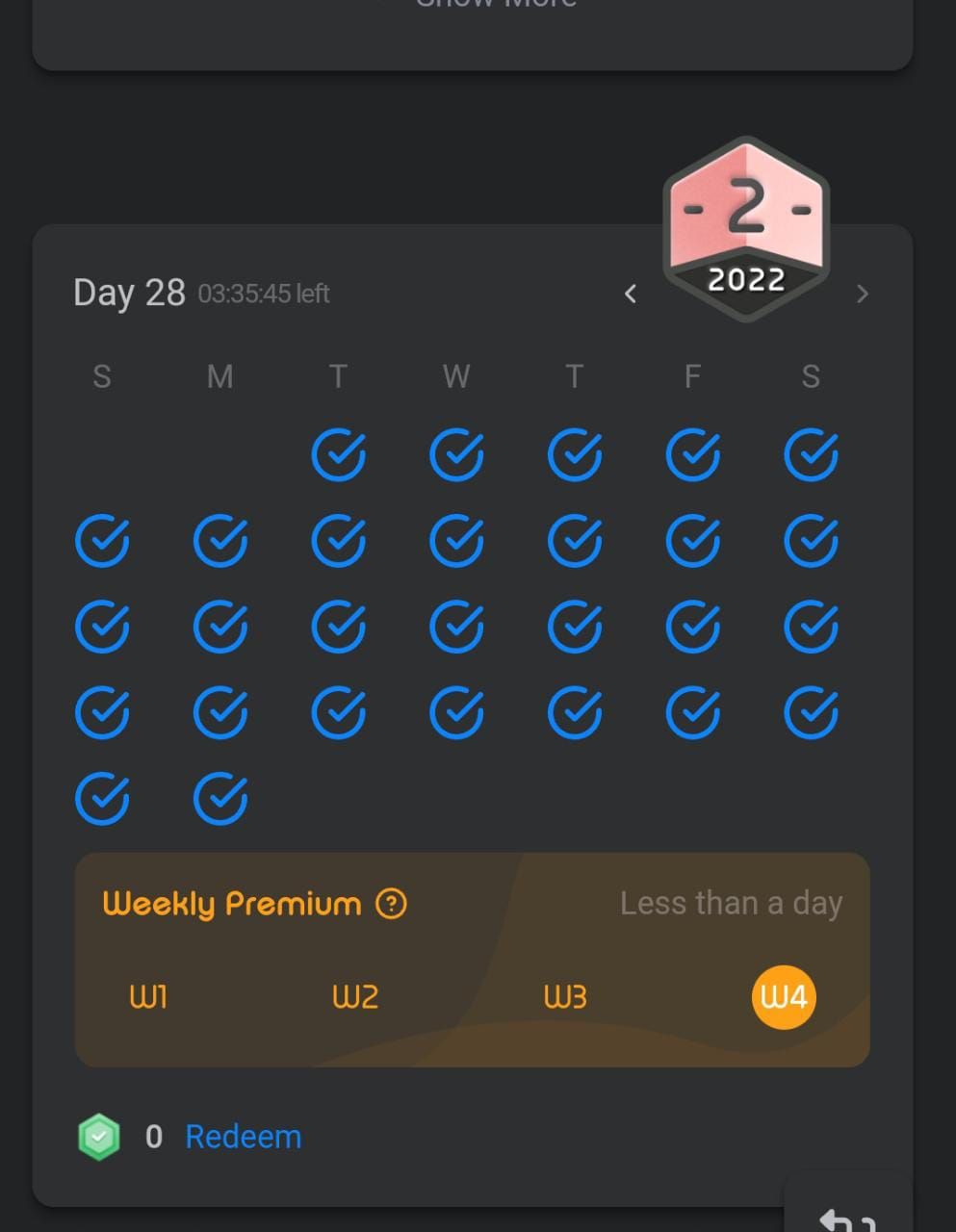Click the Sunday checkmark in the last row
This screenshot has height=1232, width=956.
(x=102, y=799)
